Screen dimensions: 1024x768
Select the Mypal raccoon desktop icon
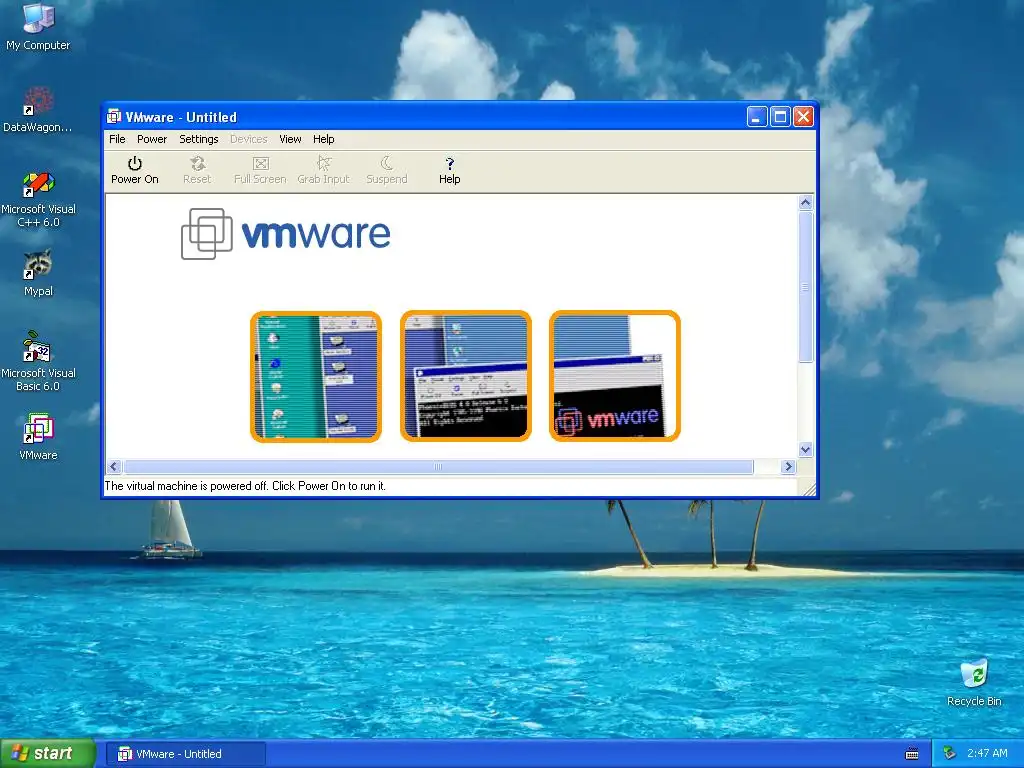(38, 273)
